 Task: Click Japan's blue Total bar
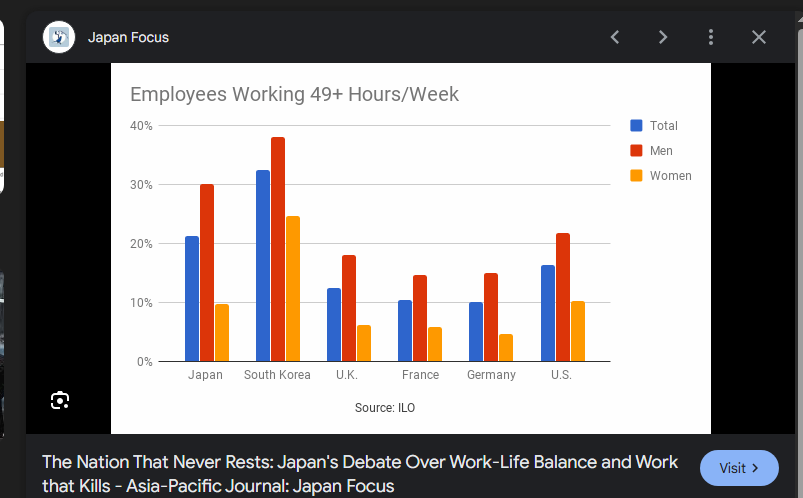tap(192, 299)
